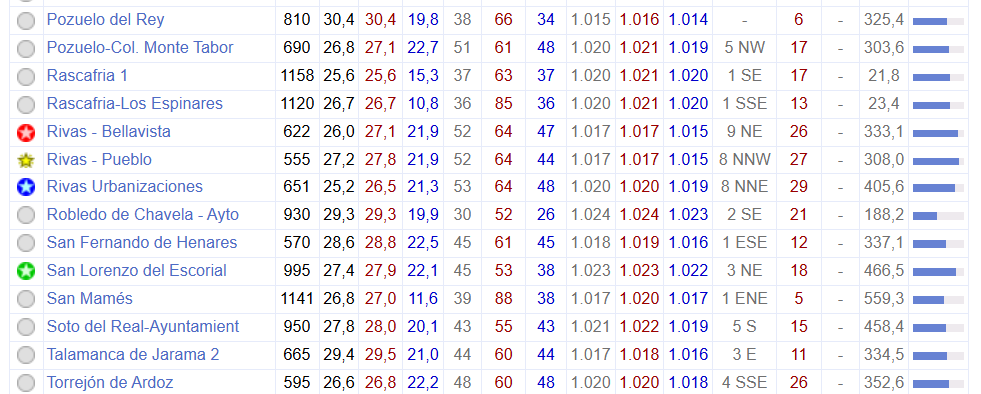Visit the Rivas Urbanizaciones station page

[x=125, y=186]
